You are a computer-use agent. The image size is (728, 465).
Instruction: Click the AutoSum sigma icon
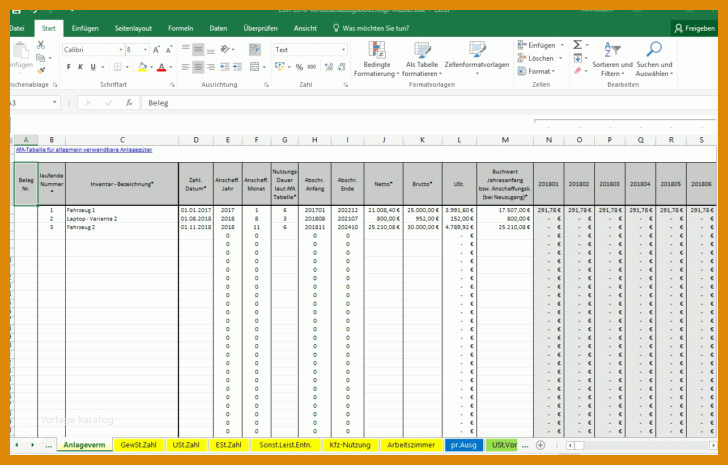pos(577,45)
